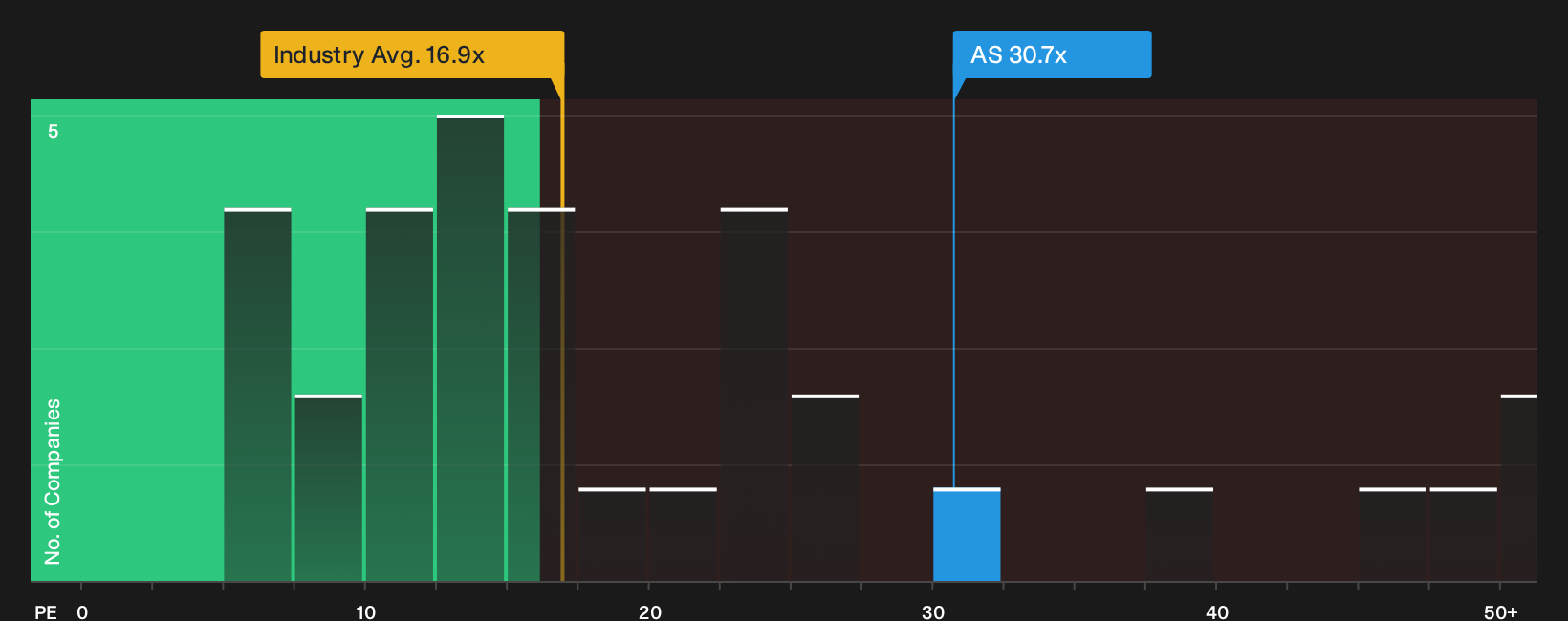The image size is (1568, 621).
Task: Click the bar just left of PE 40
Action: (x=1180, y=535)
